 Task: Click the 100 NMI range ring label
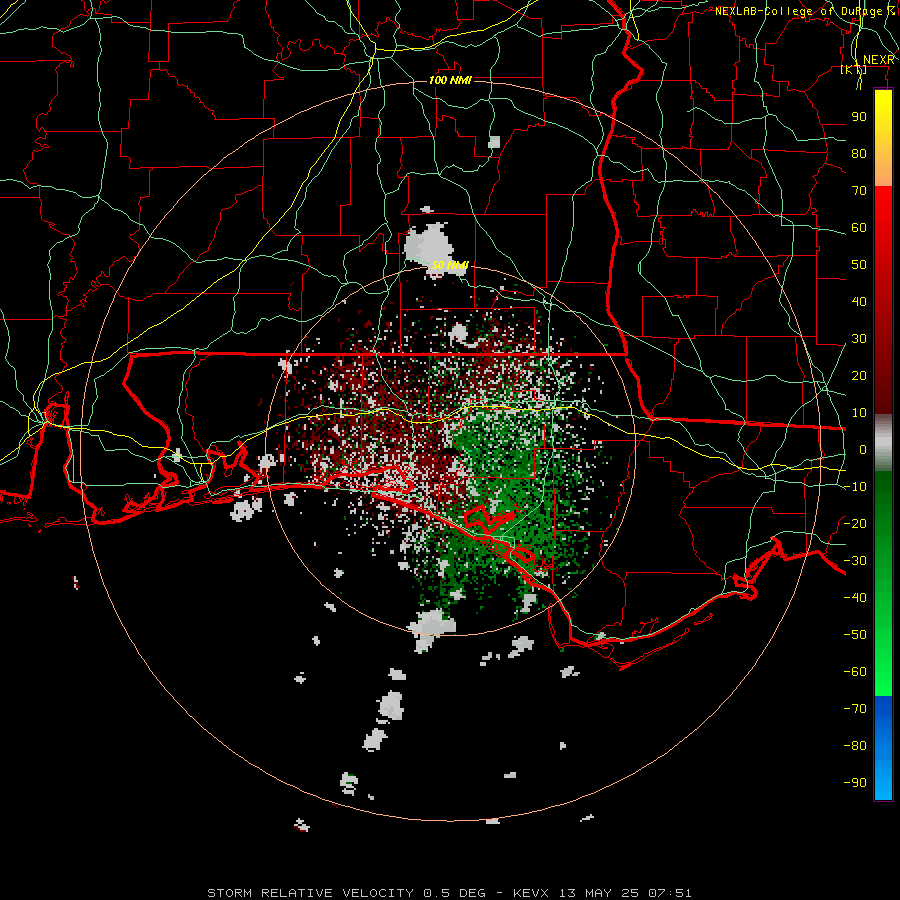[451, 80]
